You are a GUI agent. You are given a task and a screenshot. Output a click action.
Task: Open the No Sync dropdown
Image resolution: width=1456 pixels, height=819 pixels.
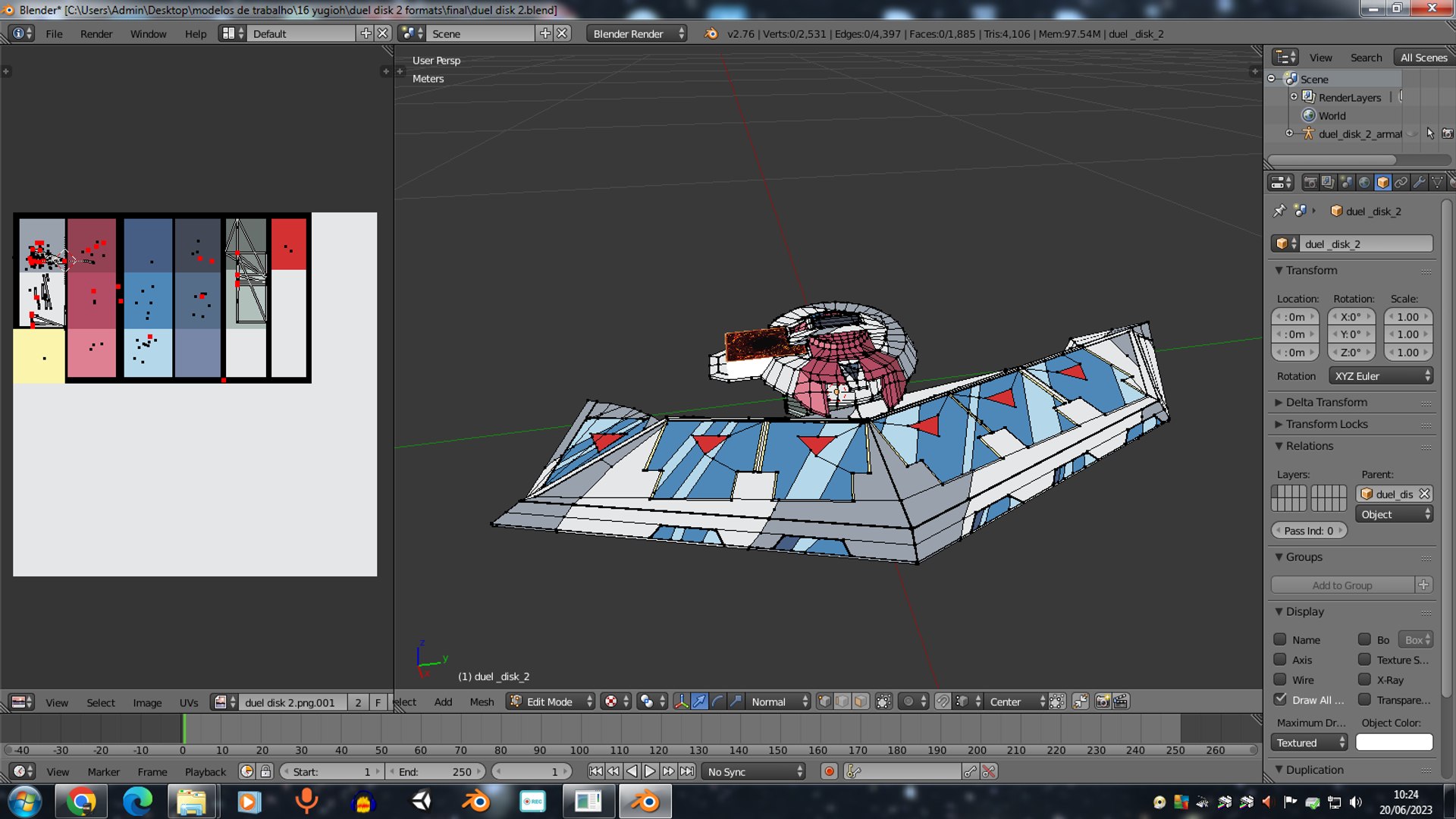[754, 771]
